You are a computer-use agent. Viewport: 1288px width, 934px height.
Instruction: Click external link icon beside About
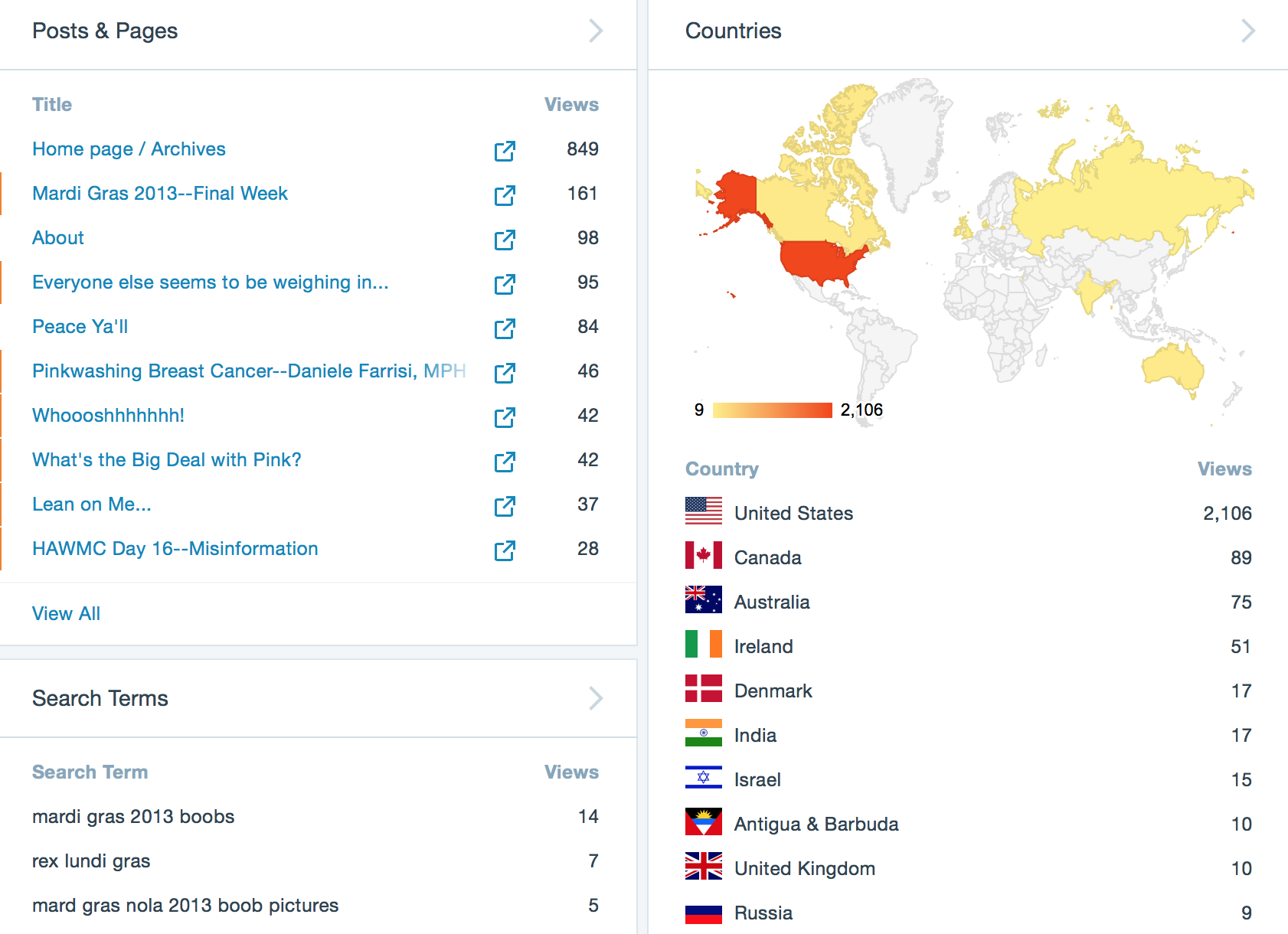point(505,240)
